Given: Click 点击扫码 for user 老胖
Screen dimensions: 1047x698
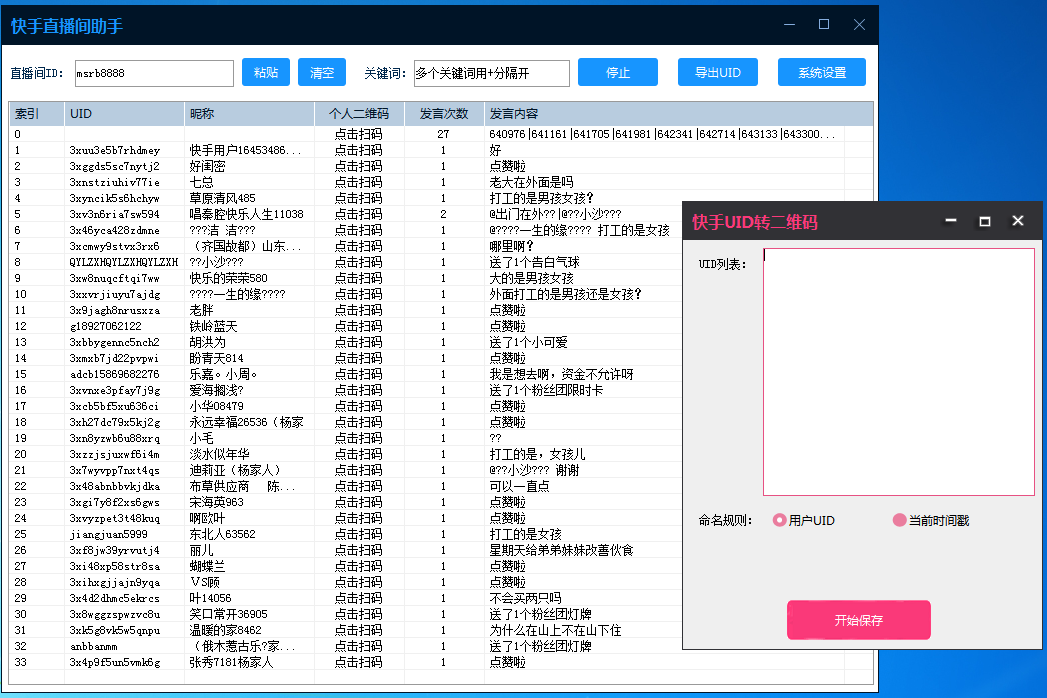Looking at the screenshot, I should tap(359, 311).
